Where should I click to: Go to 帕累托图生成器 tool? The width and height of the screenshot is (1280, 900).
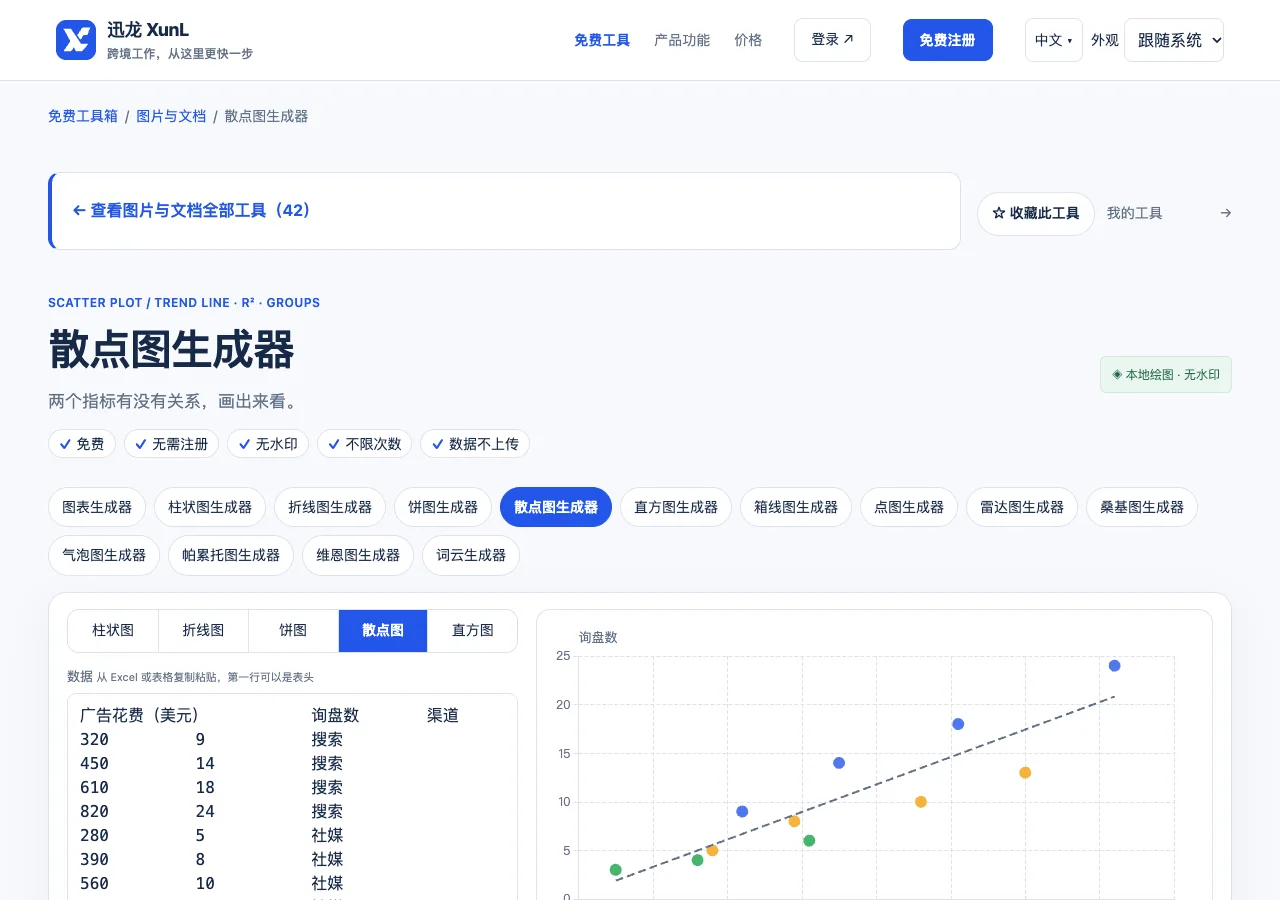point(231,555)
